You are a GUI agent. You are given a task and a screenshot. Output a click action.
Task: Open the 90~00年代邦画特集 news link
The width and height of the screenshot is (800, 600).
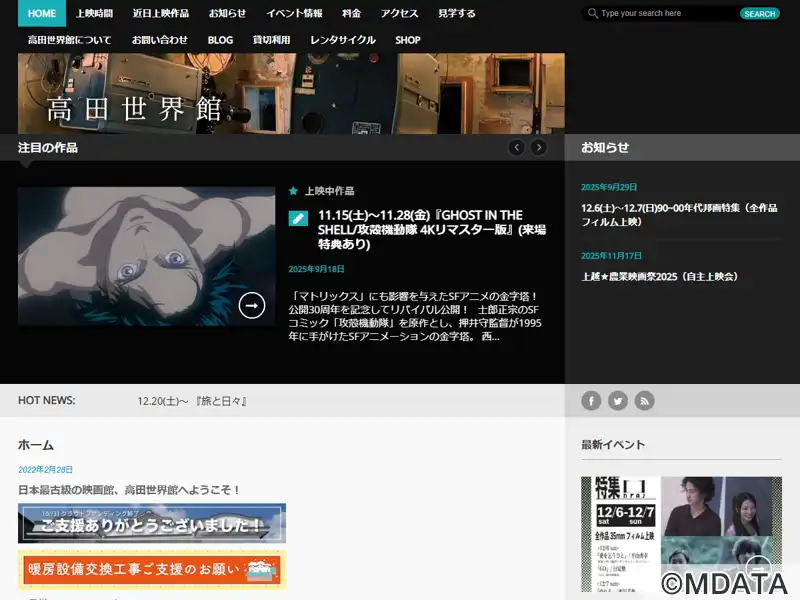679,215
